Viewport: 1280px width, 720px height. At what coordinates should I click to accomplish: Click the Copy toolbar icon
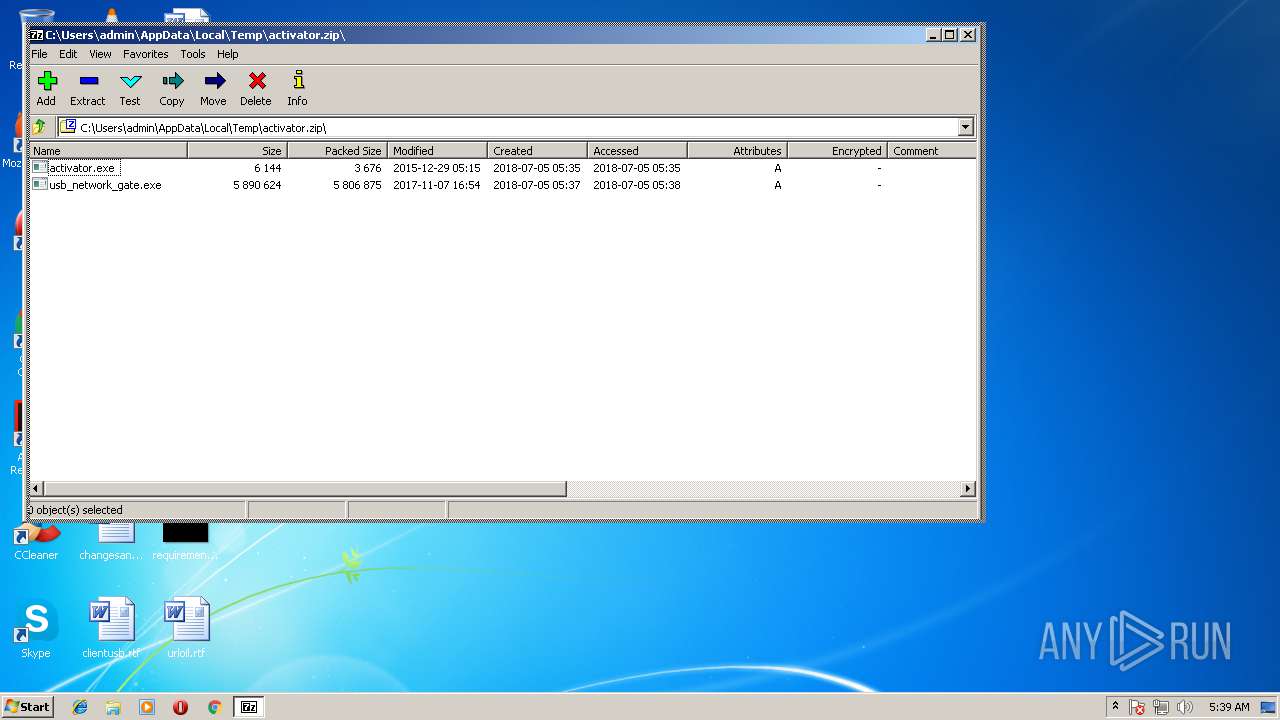(x=172, y=81)
